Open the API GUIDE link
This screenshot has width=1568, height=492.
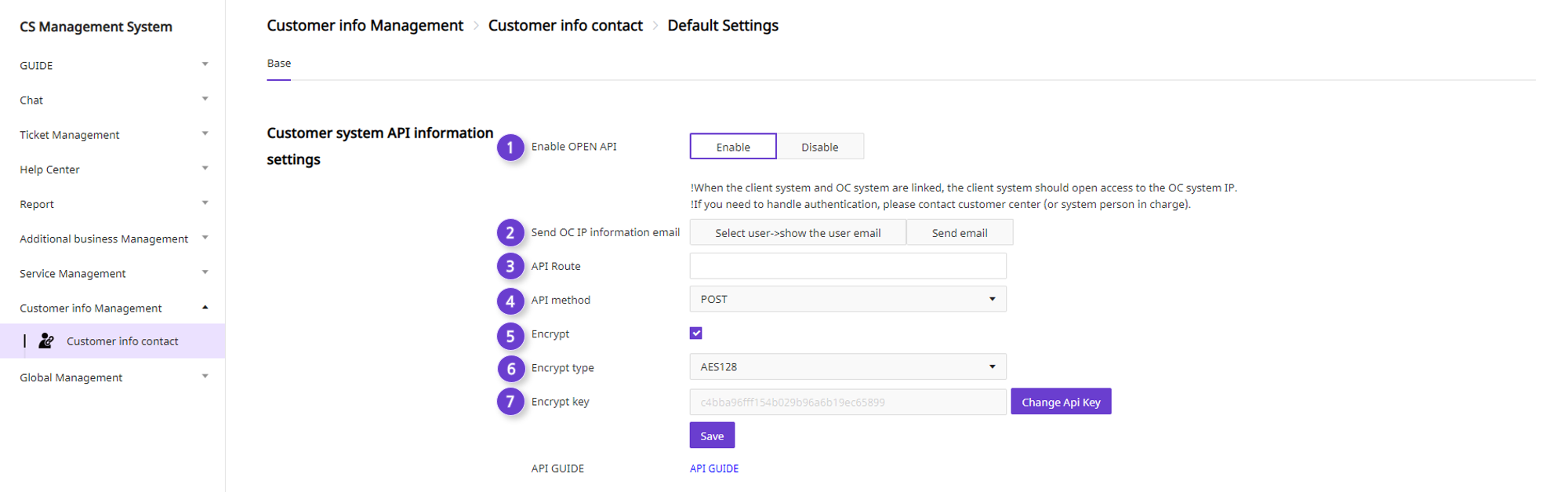pyautogui.click(x=714, y=468)
